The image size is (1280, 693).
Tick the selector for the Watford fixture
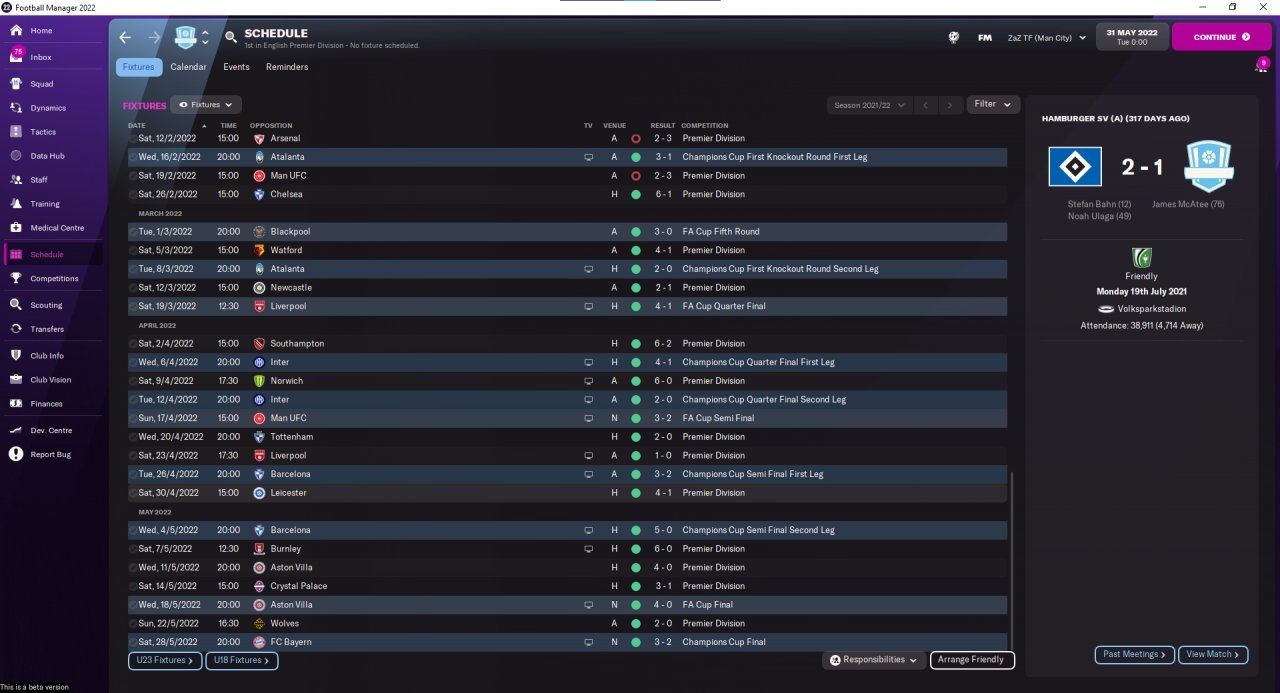click(133, 250)
